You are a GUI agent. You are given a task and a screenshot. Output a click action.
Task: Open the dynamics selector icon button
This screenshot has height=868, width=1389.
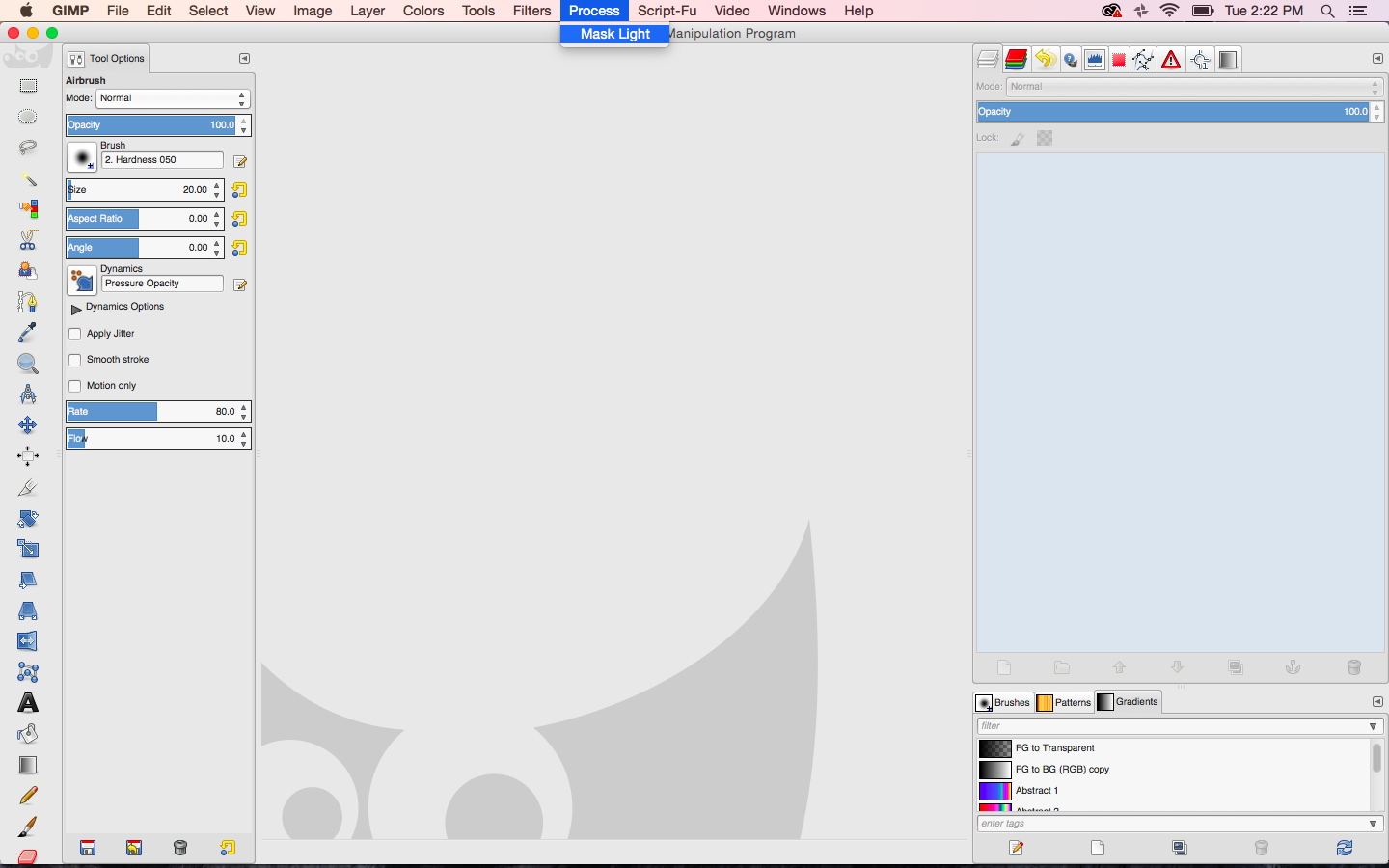(x=82, y=281)
